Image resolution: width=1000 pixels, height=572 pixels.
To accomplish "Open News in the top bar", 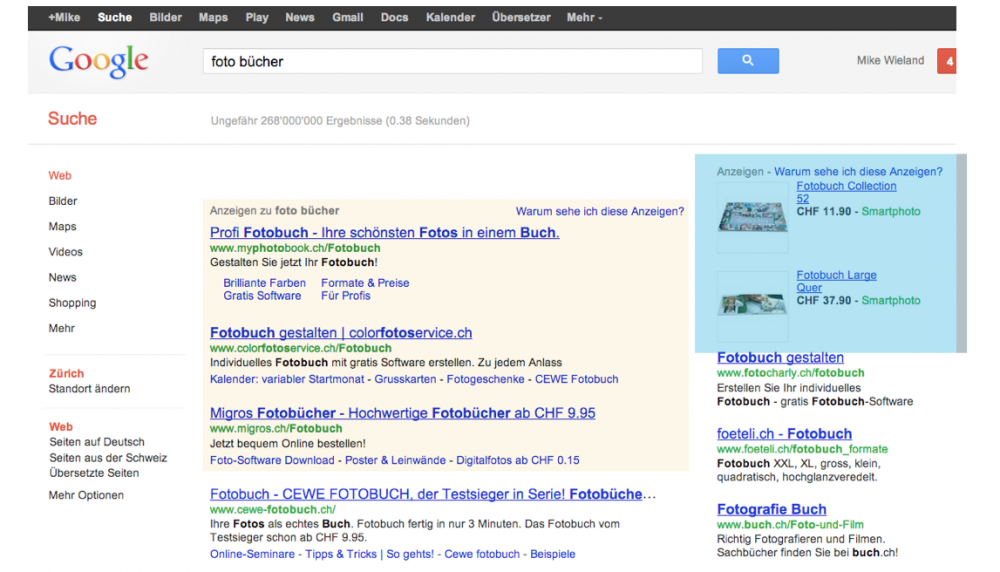I will click(300, 18).
